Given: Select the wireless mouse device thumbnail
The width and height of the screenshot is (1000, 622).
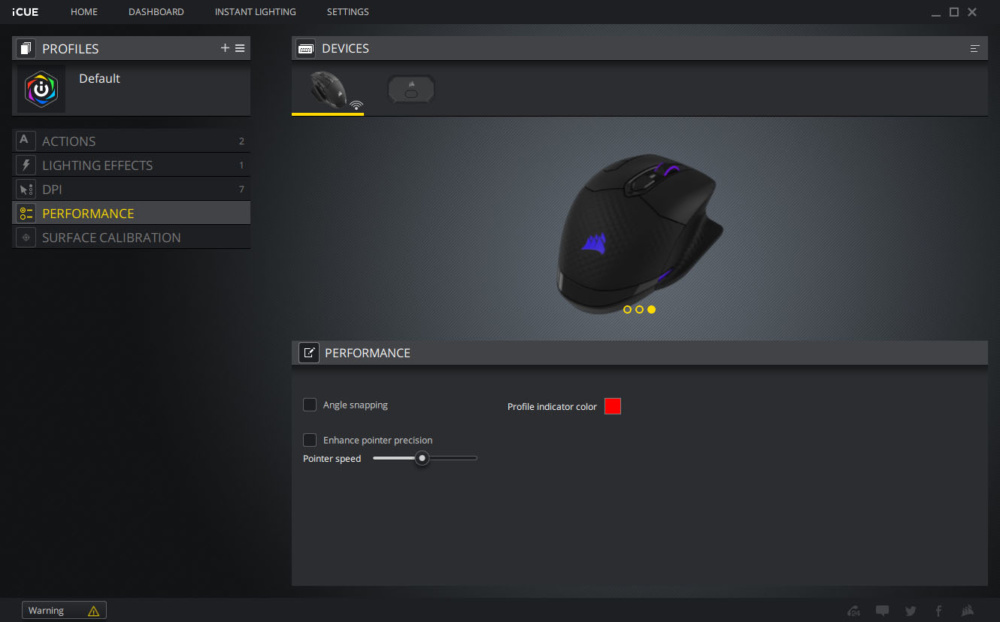Looking at the screenshot, I should click(x=328, y=90).
